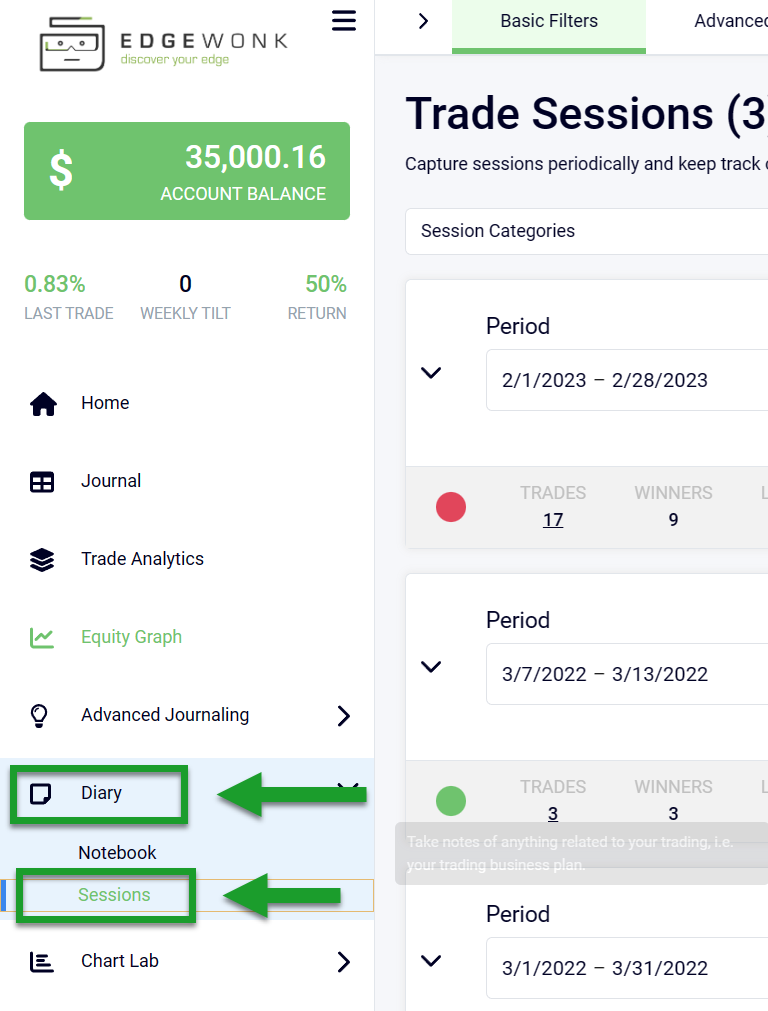Open the Session Categories dropdown

coord(586,231)
